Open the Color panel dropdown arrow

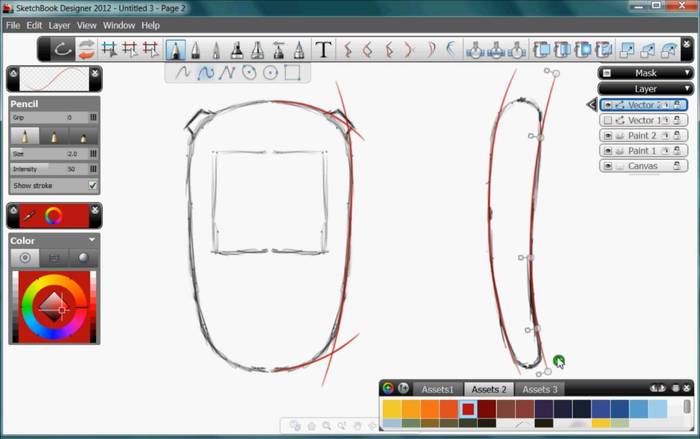click(92, 240)
